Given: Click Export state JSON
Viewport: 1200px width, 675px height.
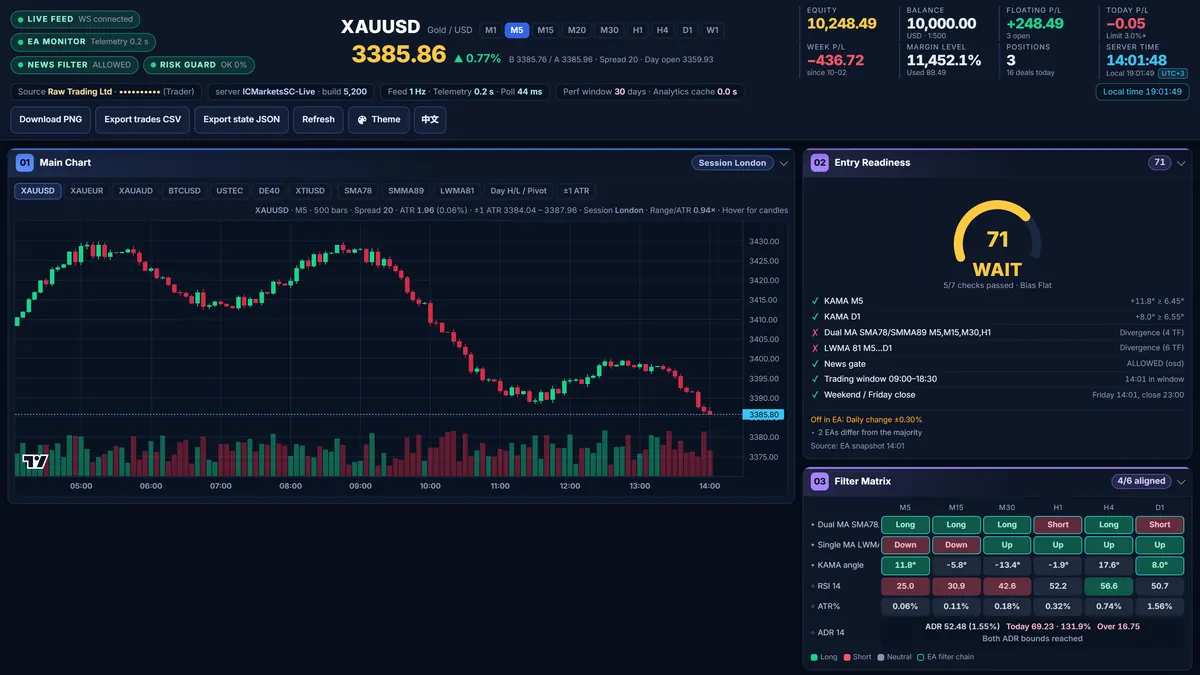Looking at the screenshot, I should (x=242, y=119).
